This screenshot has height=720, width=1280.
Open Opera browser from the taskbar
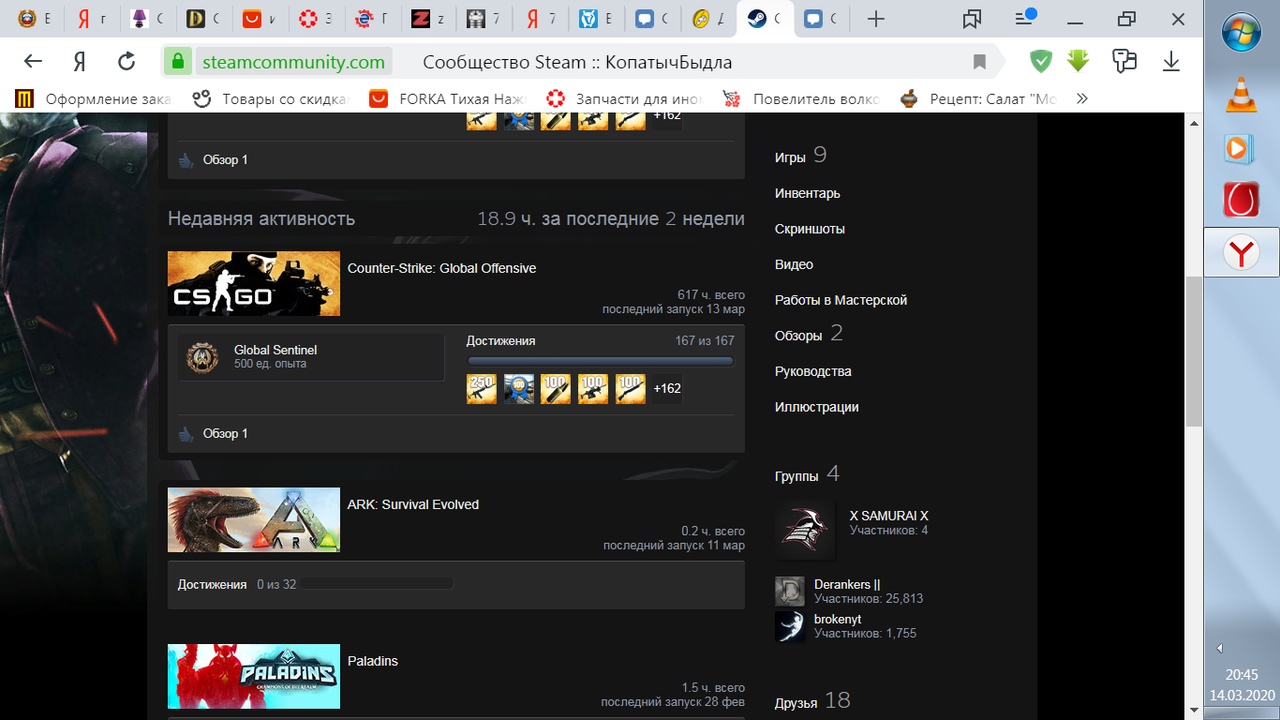point(1241,200)
